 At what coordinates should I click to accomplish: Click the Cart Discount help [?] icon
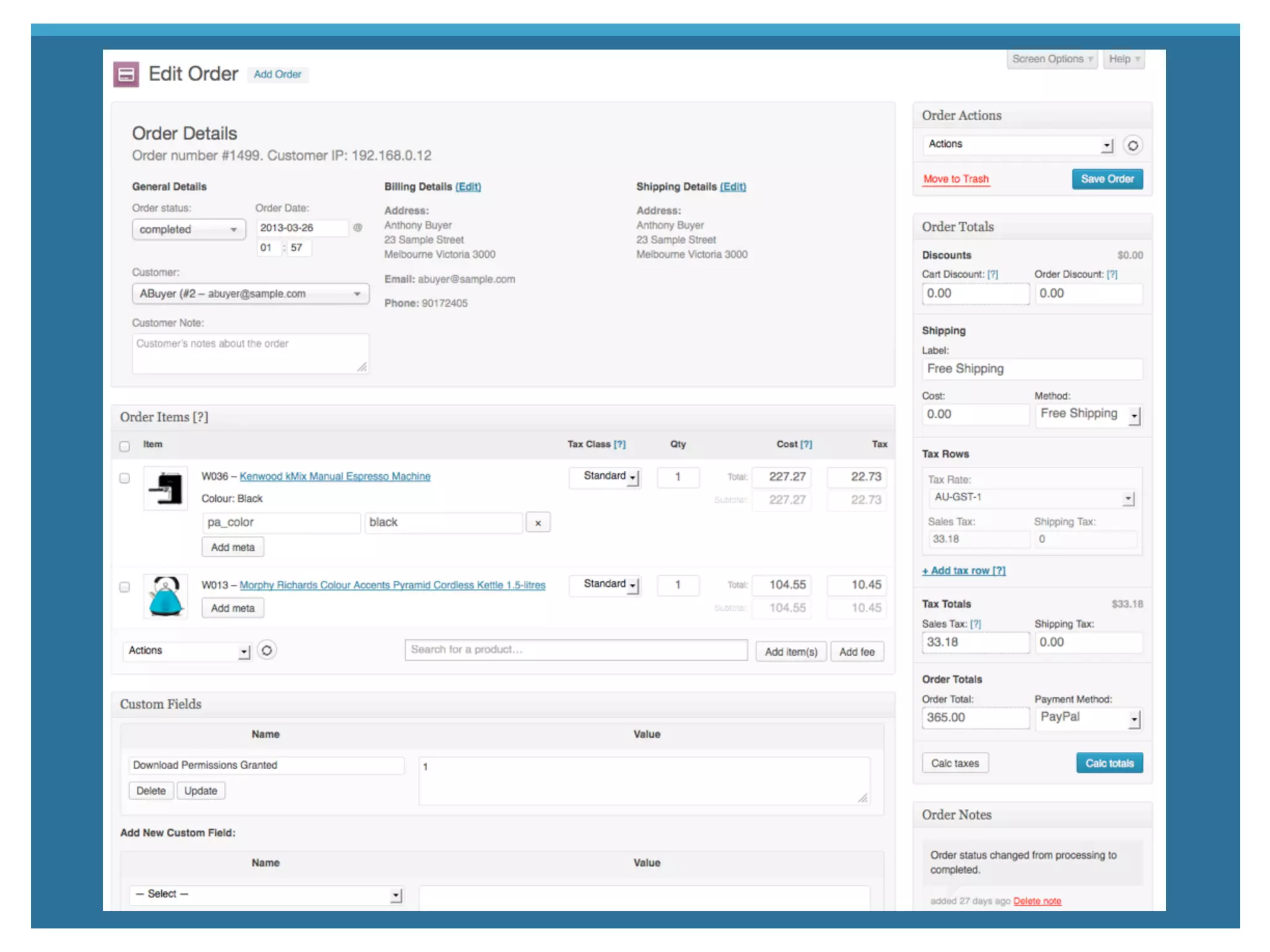(992, 275)
